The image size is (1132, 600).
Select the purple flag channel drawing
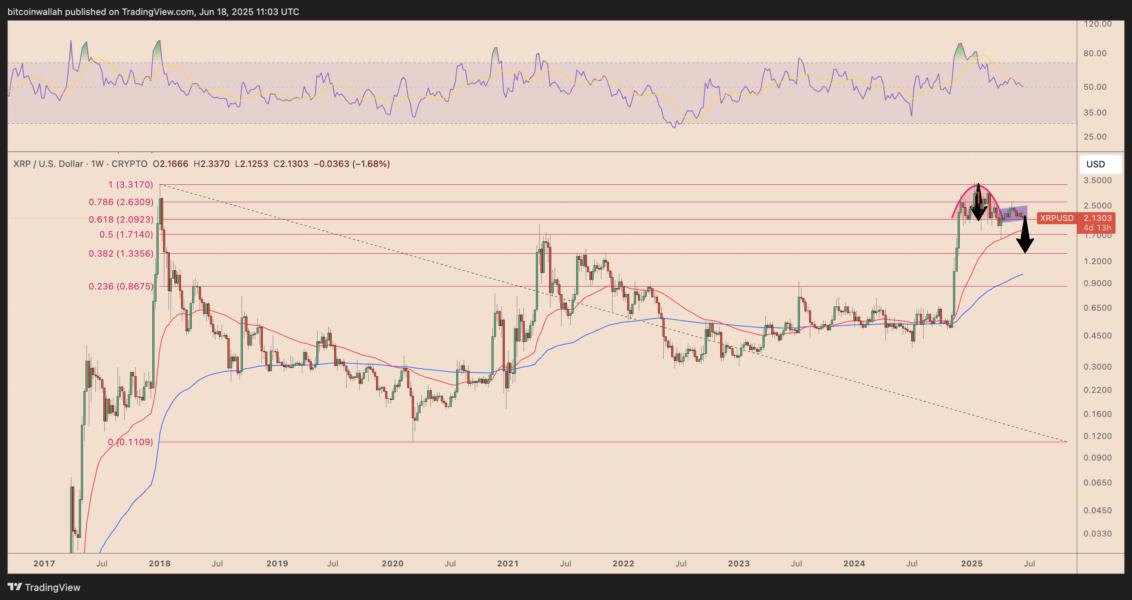point(1012,213)
